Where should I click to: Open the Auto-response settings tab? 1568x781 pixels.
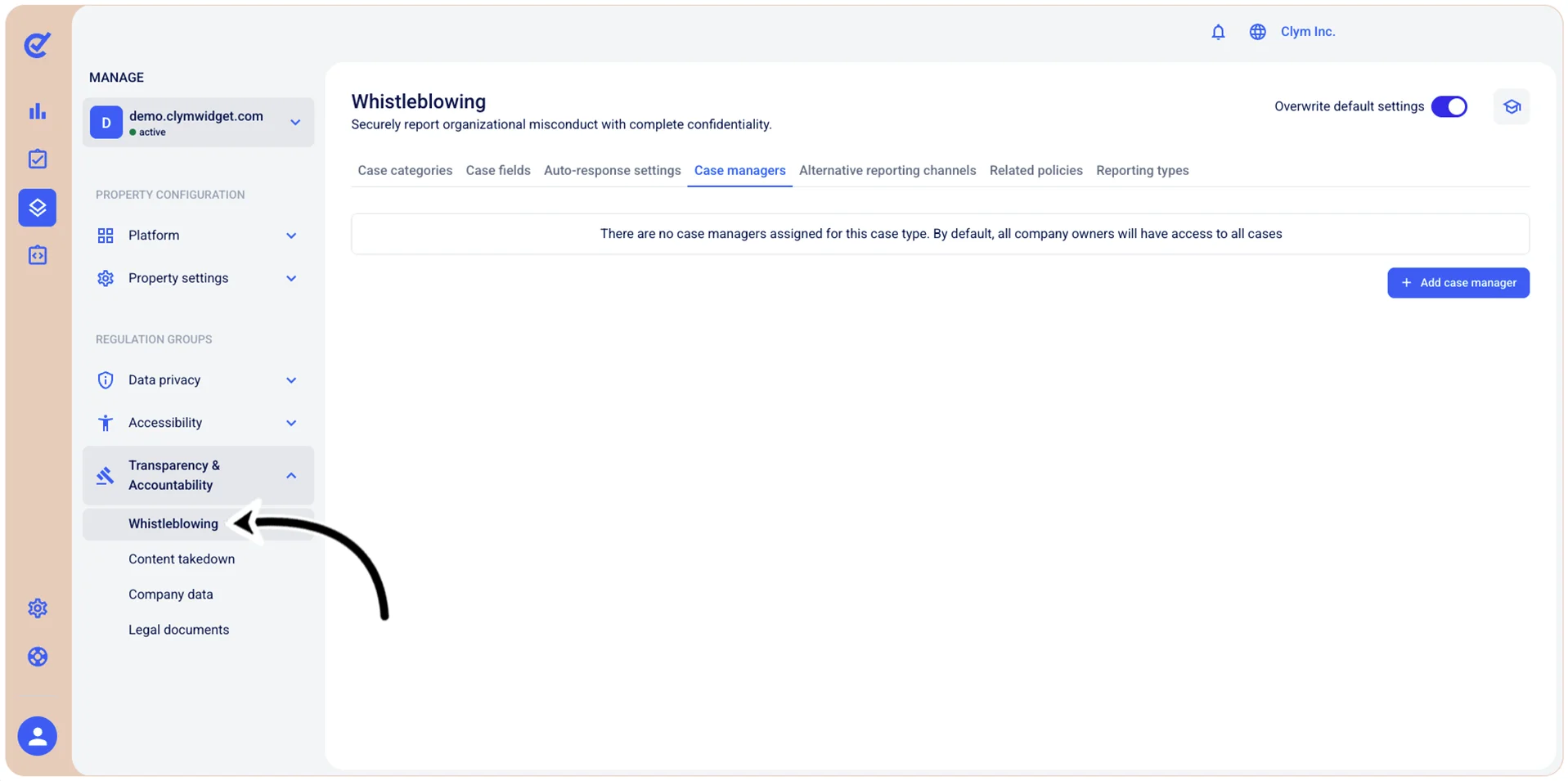click(612, 170)
